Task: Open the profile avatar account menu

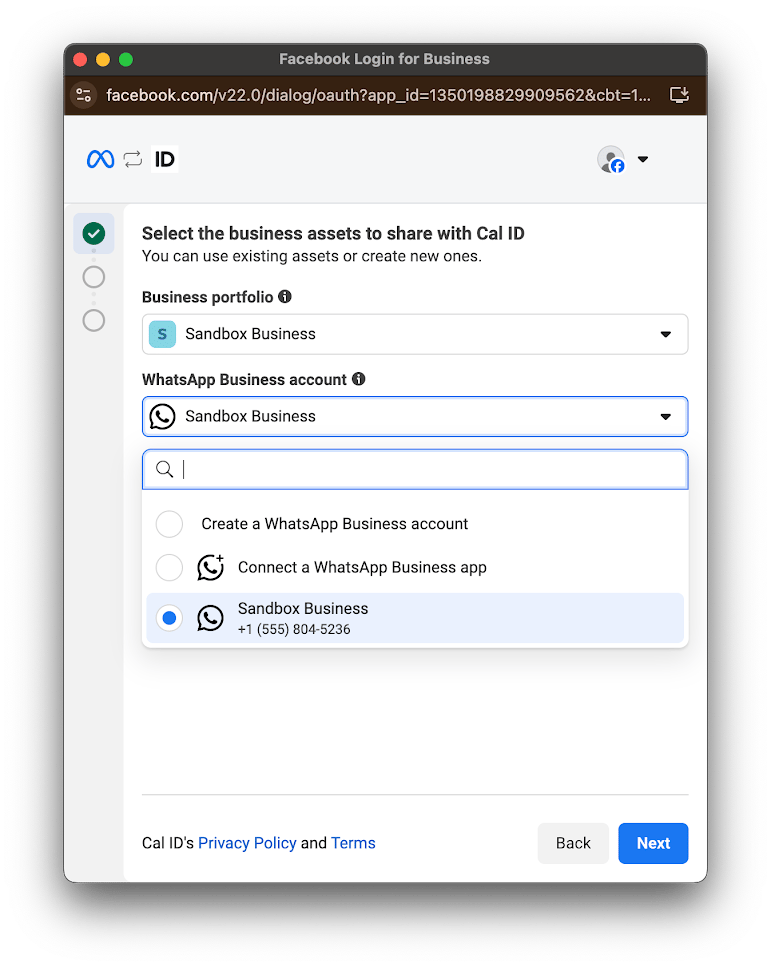Action: coord(611,159)
